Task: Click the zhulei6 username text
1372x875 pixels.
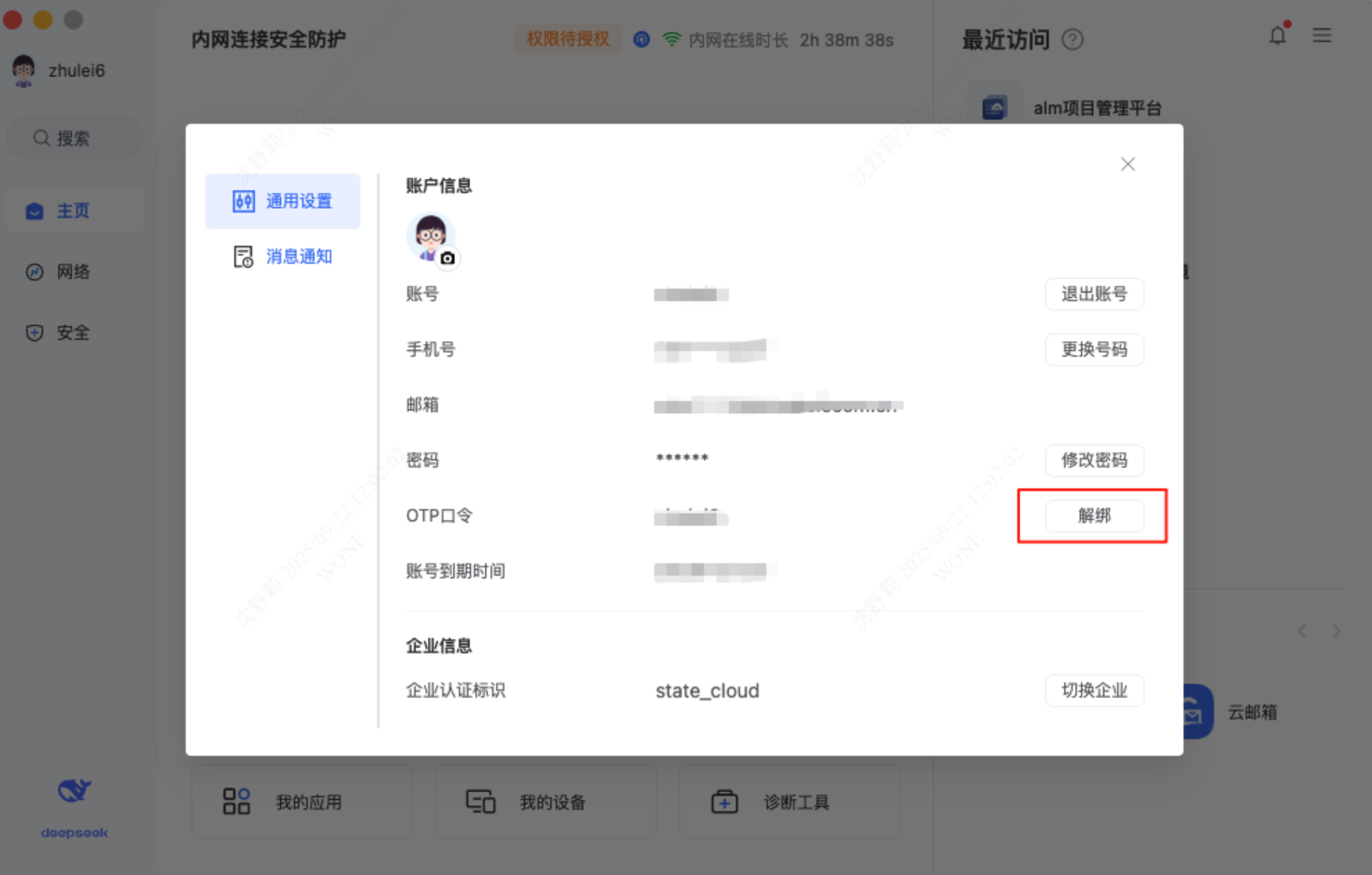Action: pos(77,70)
